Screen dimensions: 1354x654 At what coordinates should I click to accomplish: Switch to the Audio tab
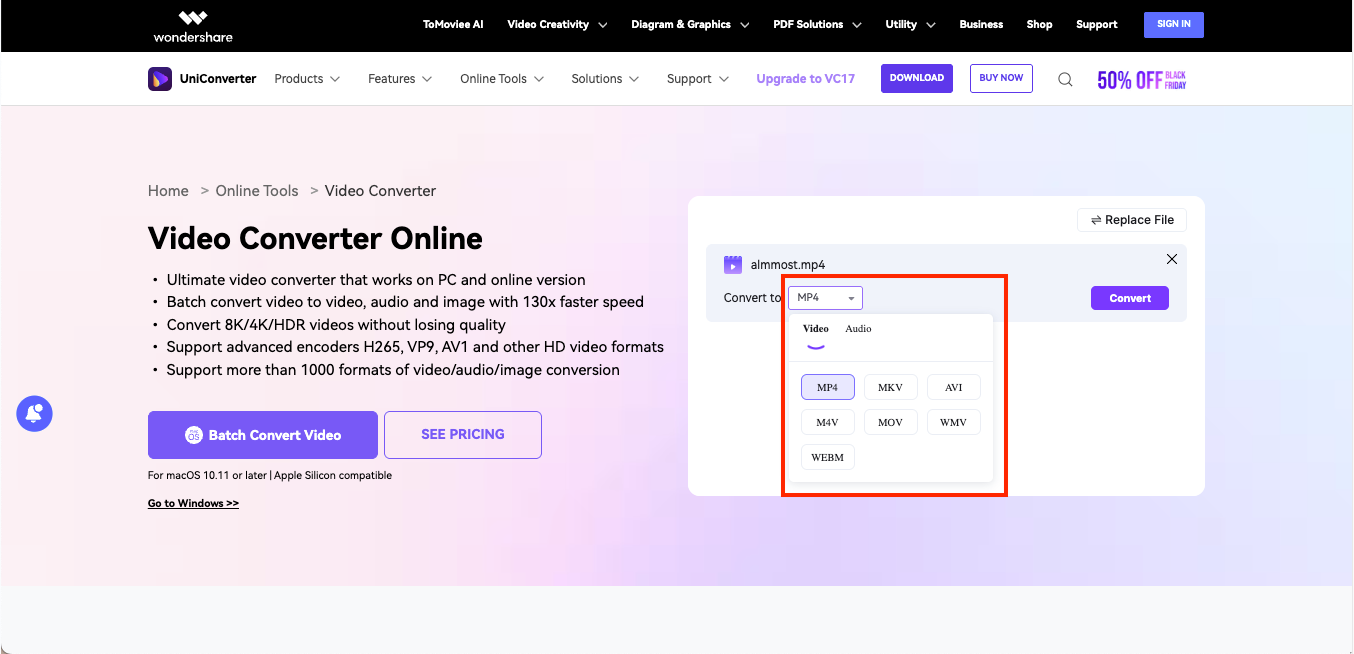[858, 327]
